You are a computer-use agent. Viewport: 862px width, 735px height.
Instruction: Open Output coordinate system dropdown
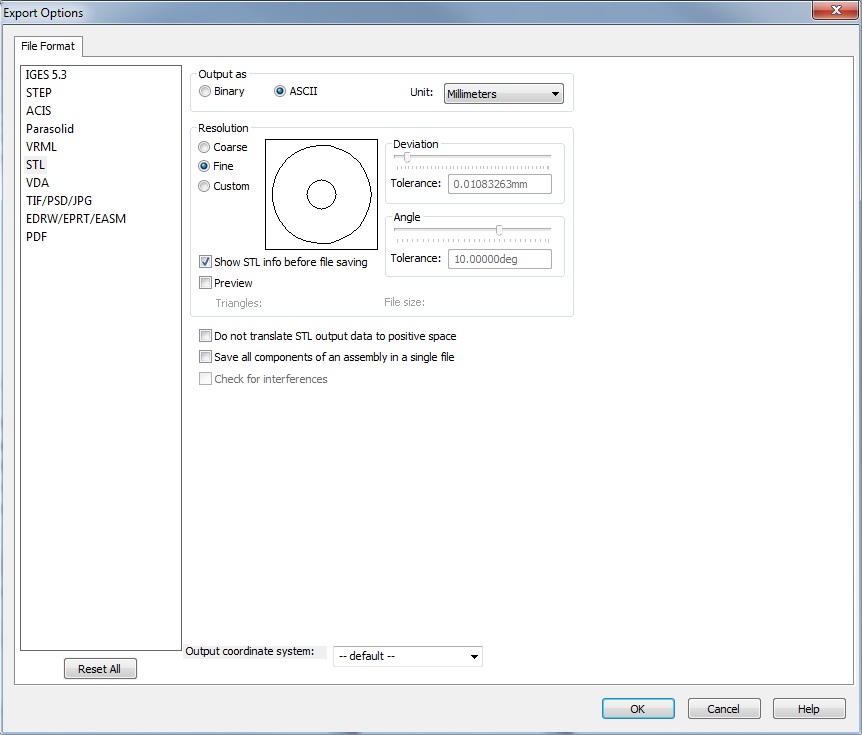408,656
